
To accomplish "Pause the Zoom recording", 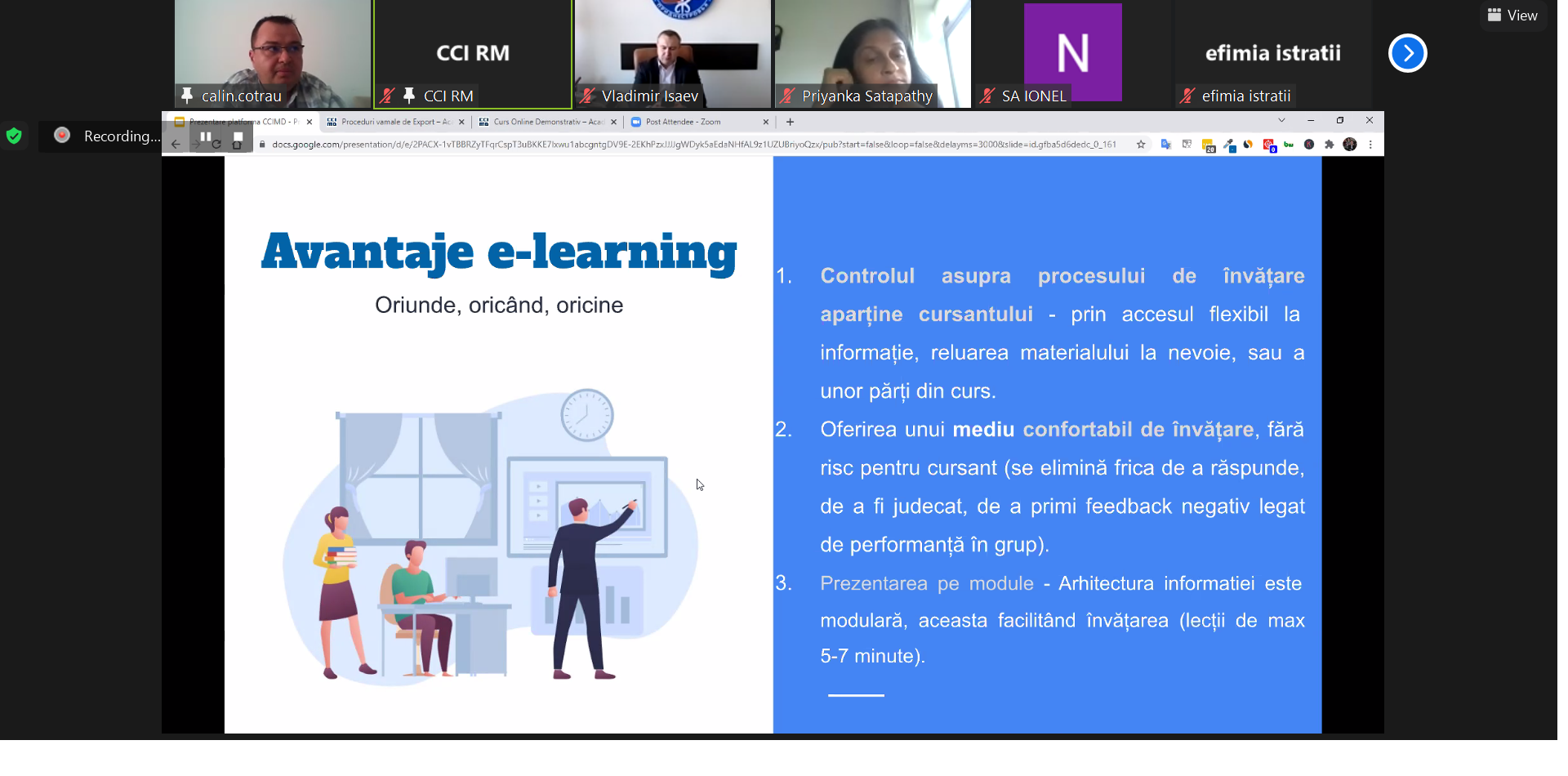I will (206, 137).
